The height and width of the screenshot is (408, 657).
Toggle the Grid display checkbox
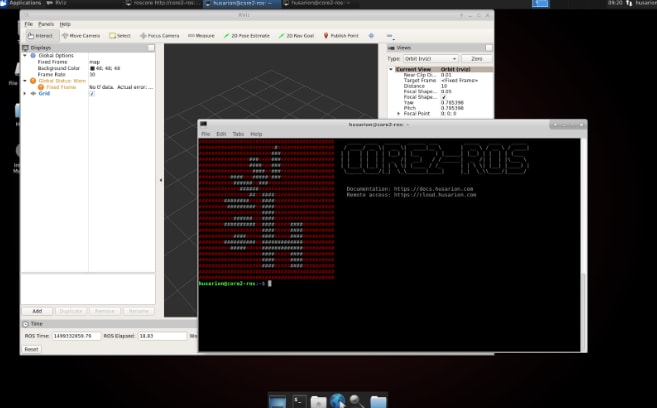tap(92, 93)
